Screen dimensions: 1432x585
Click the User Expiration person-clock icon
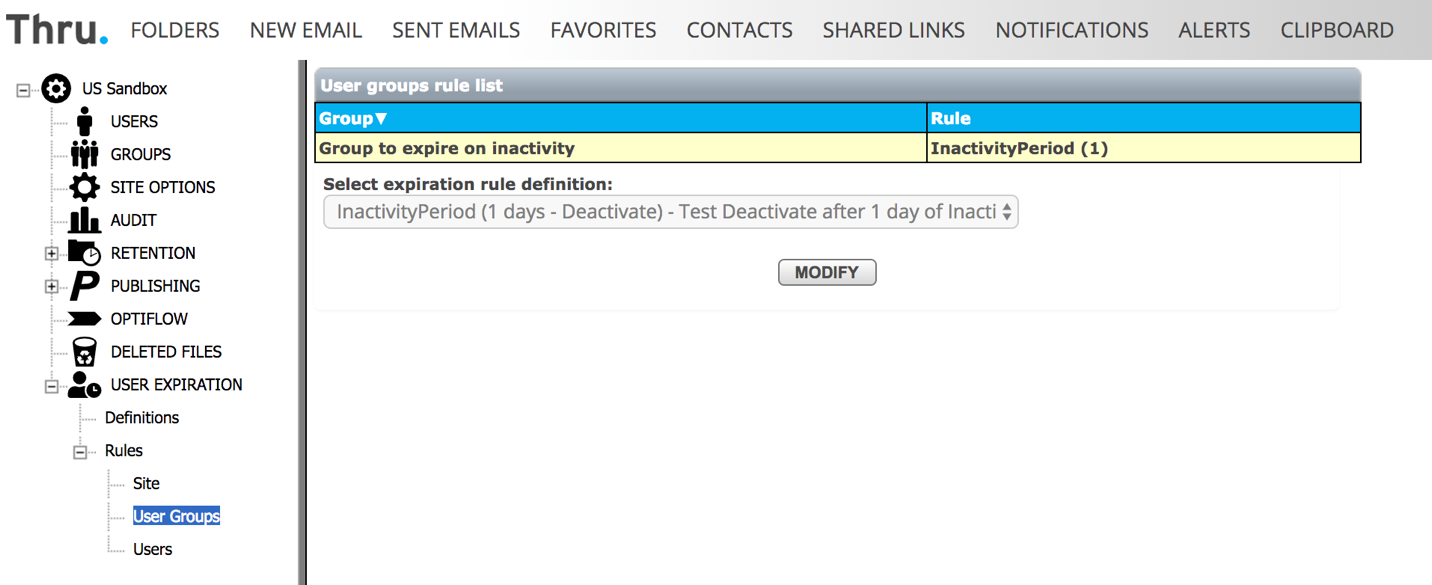click(x=84, y=385)
